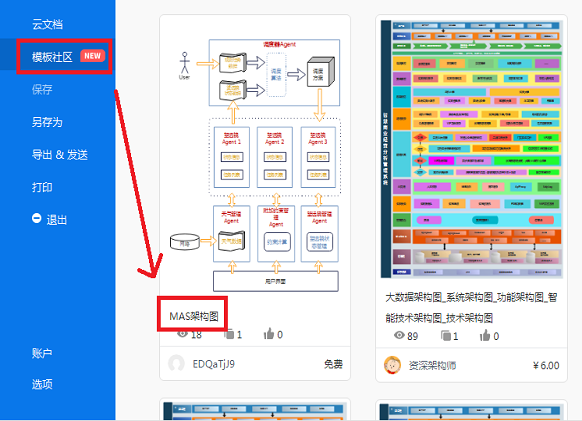Screen dimensions: 582x421
Task: Open 账户 settings
Action: coord(42,353)
